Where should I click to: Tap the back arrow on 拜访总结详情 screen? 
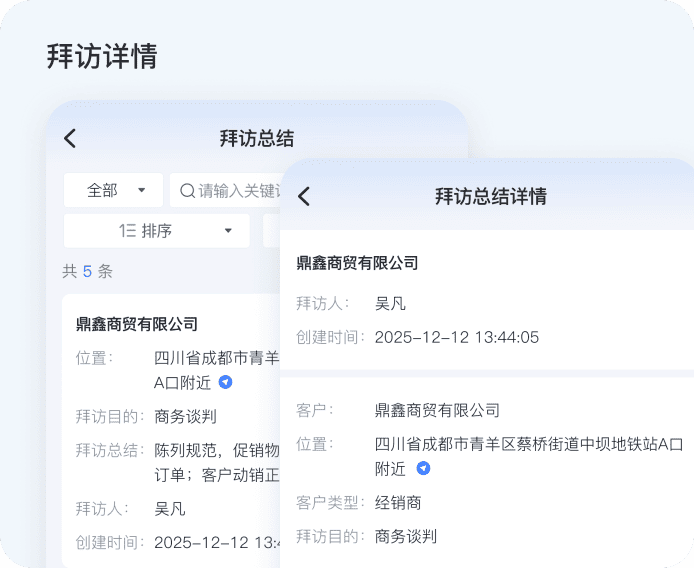(304, 196)
